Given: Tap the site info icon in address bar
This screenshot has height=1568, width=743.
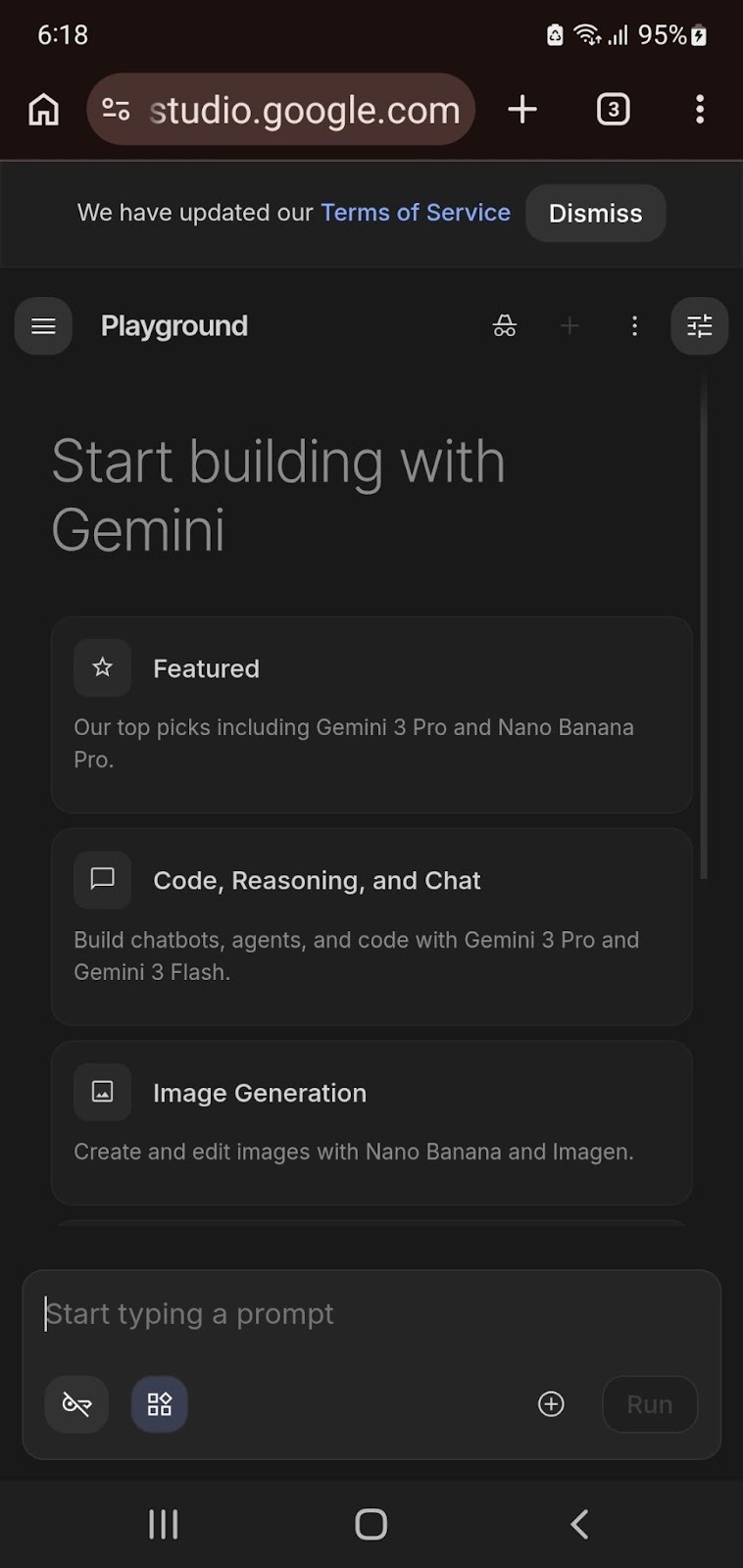Looking at the screenshot, I should (116, 110).
